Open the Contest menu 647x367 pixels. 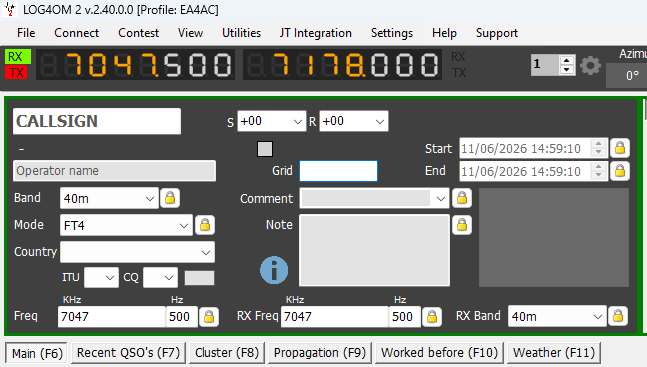click(138, 33)
